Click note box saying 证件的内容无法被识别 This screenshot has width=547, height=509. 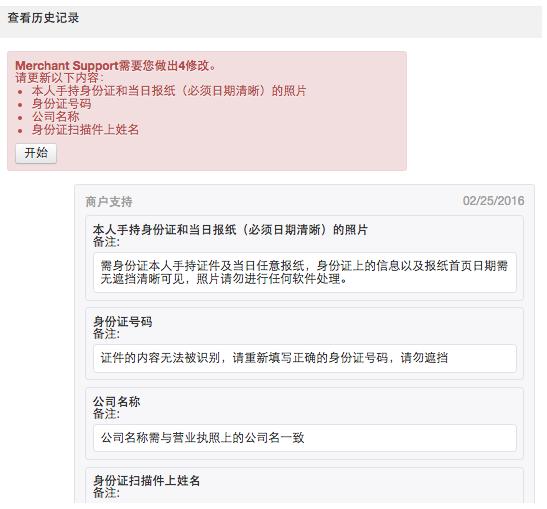click(305, 358)
